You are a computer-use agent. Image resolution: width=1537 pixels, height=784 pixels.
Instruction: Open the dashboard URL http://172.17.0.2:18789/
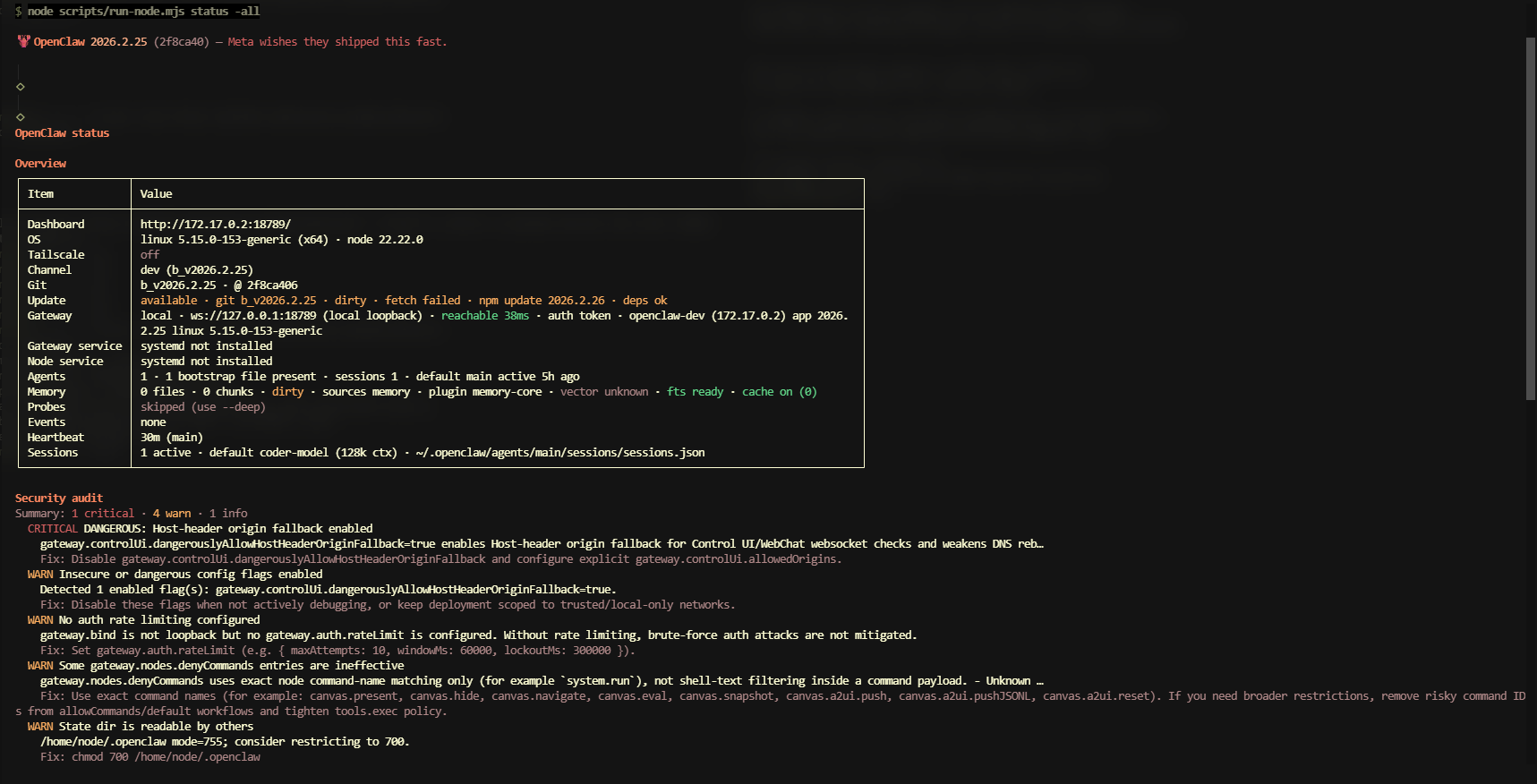point(216,225)
